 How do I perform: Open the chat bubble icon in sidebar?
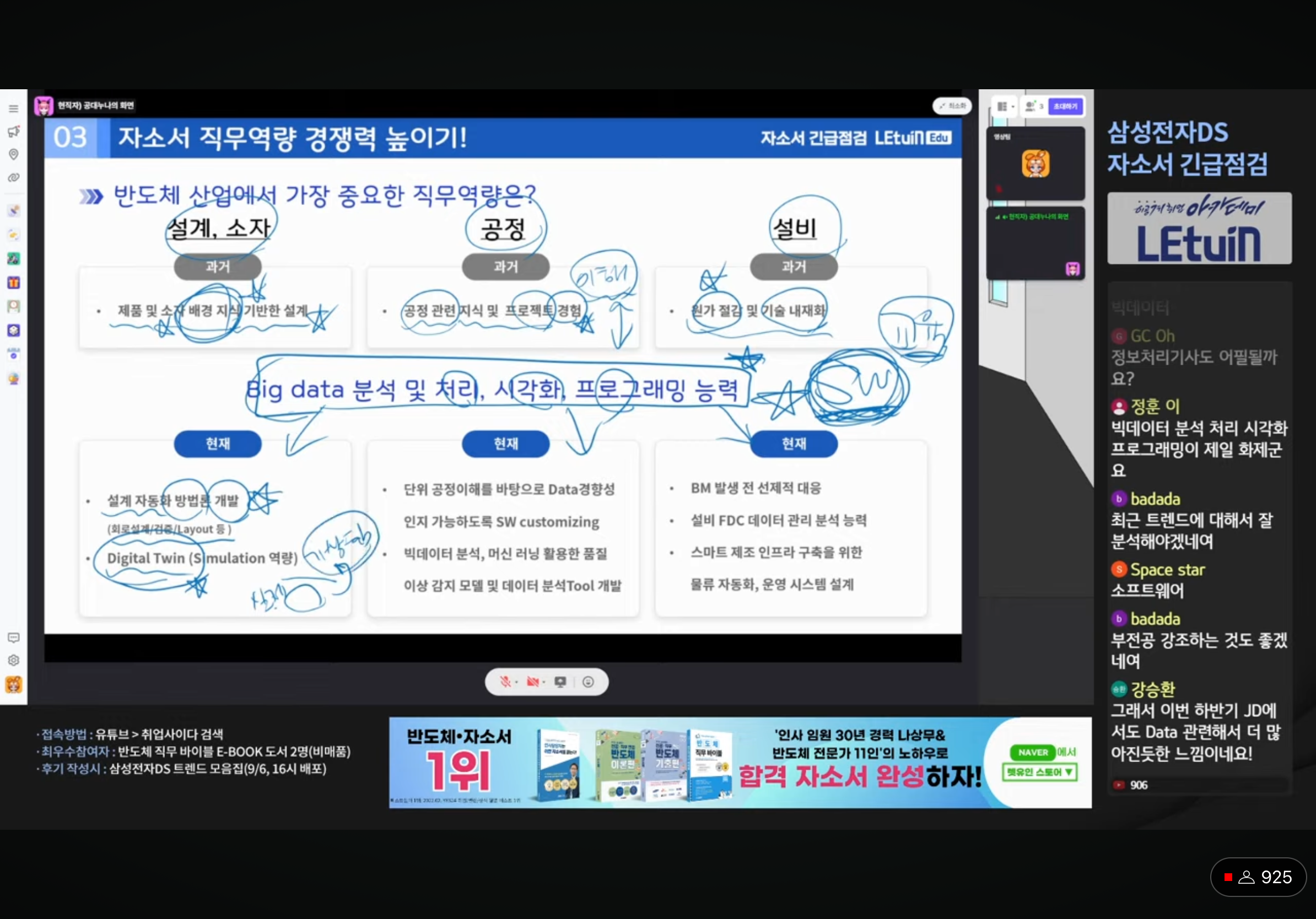point(13,637)
